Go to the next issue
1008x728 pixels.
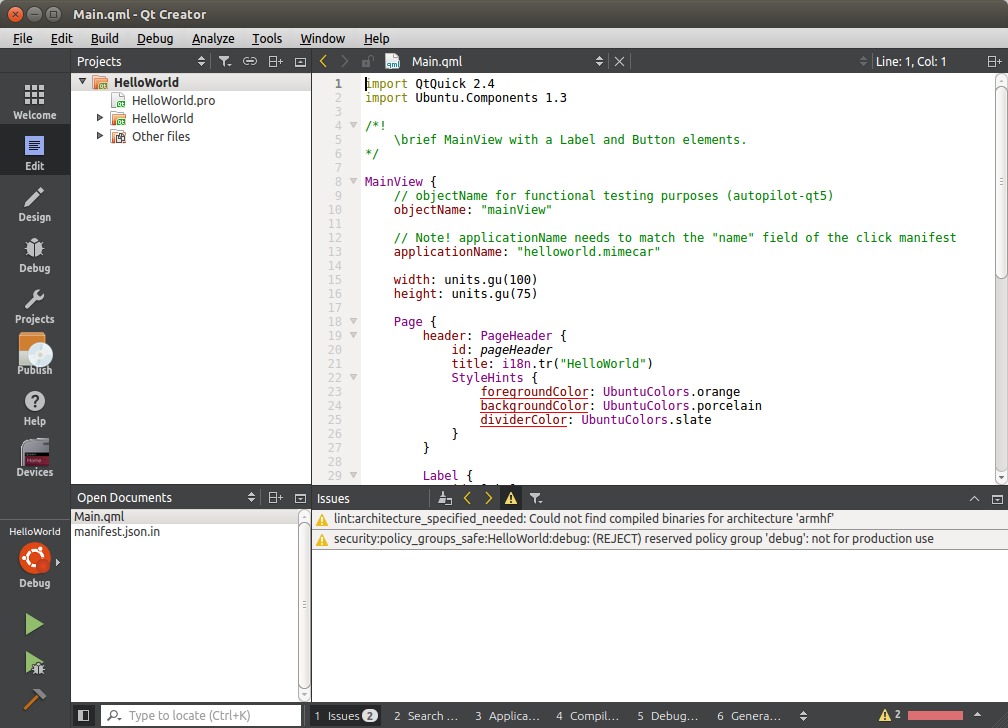pyautogui.click(x=489, y=498)
